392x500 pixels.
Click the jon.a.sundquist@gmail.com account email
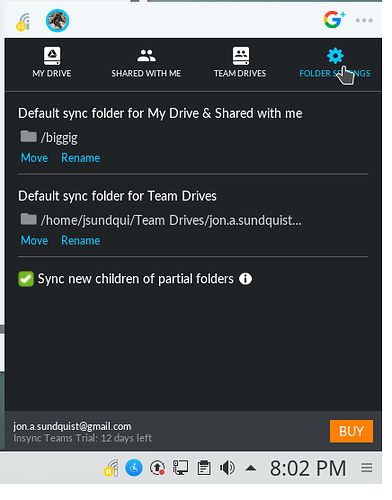point(72,426)
